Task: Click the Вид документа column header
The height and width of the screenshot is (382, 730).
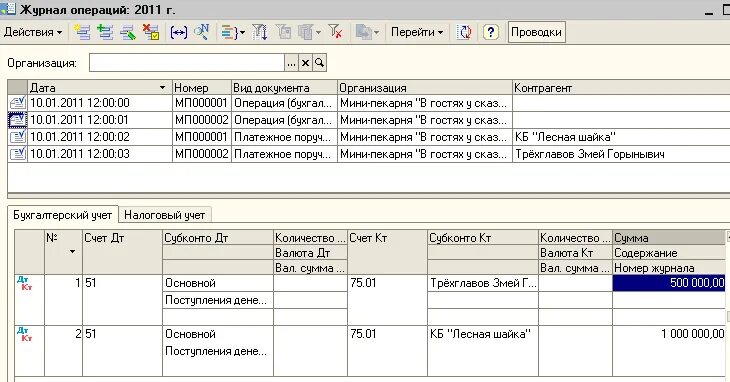Action: point(284,87)
